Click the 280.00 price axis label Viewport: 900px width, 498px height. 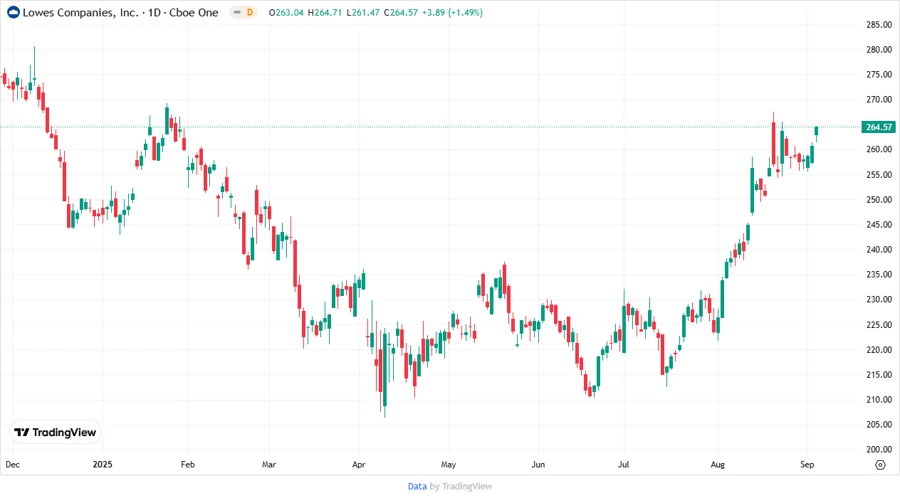pyautogui.click(x=879, y=49)
